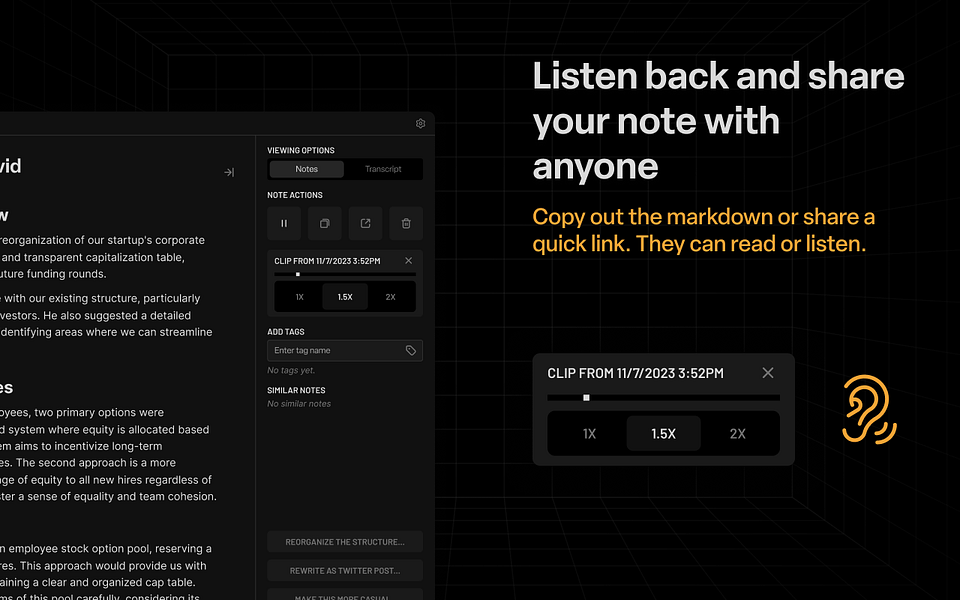960x600 pixels.
Task: Switch to the Transcript view
Action: (385, 169)
